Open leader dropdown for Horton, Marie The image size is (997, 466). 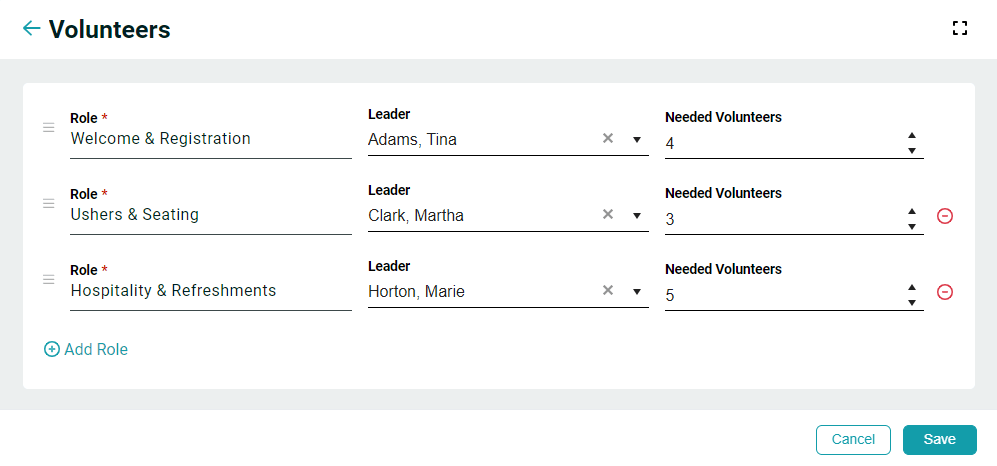click(x=636, y=292)
